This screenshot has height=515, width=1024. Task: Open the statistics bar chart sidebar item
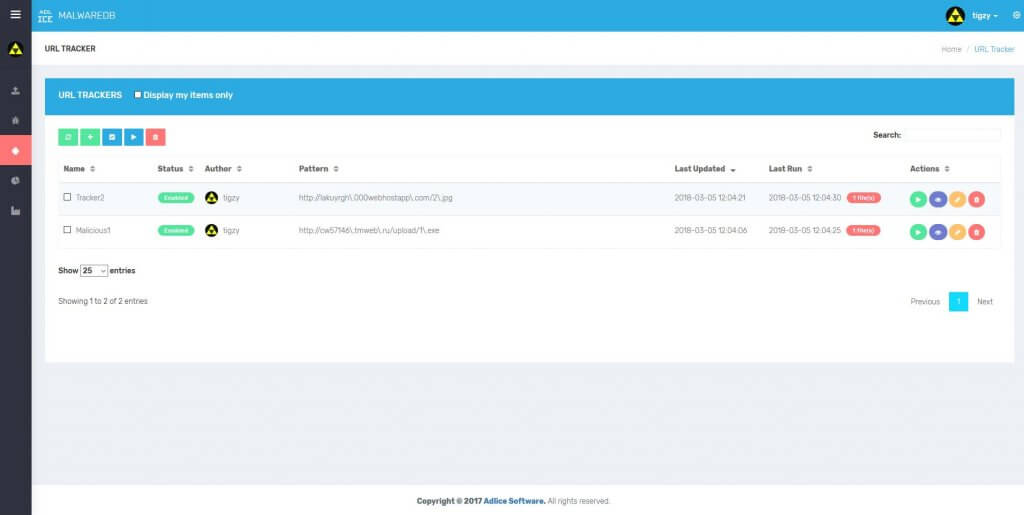coord(15,211)
